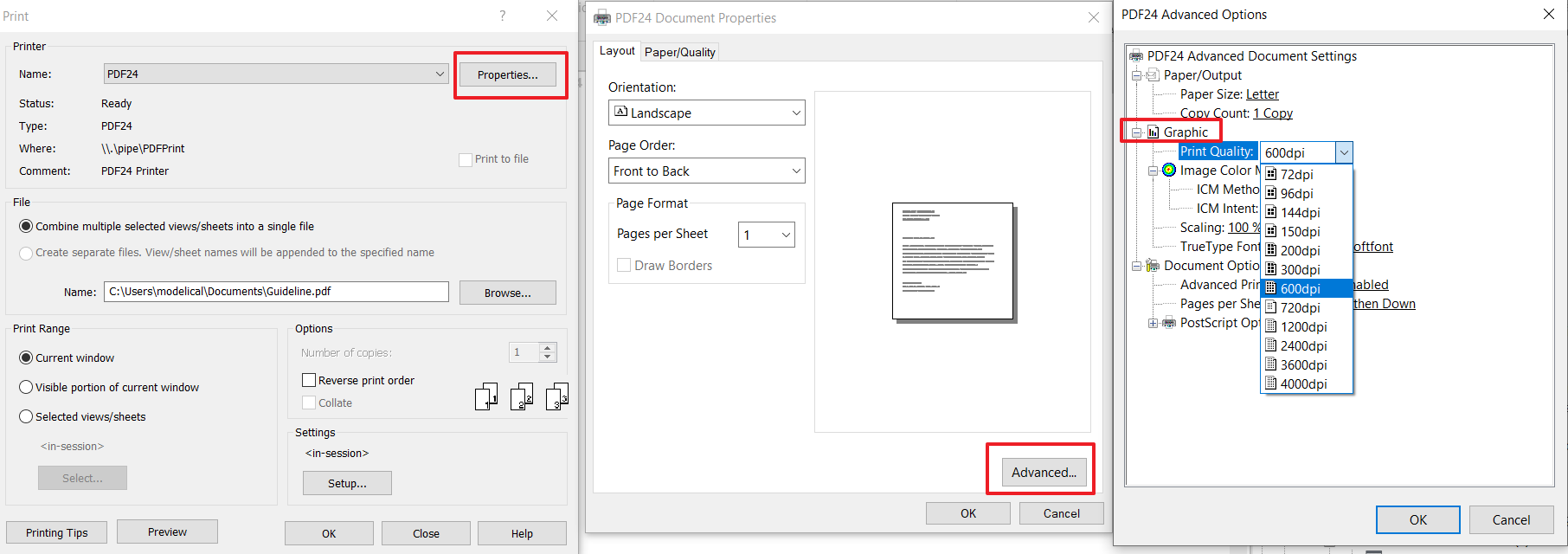
Task: Enable Reverse print order checkbox
Action: [308, 380]
